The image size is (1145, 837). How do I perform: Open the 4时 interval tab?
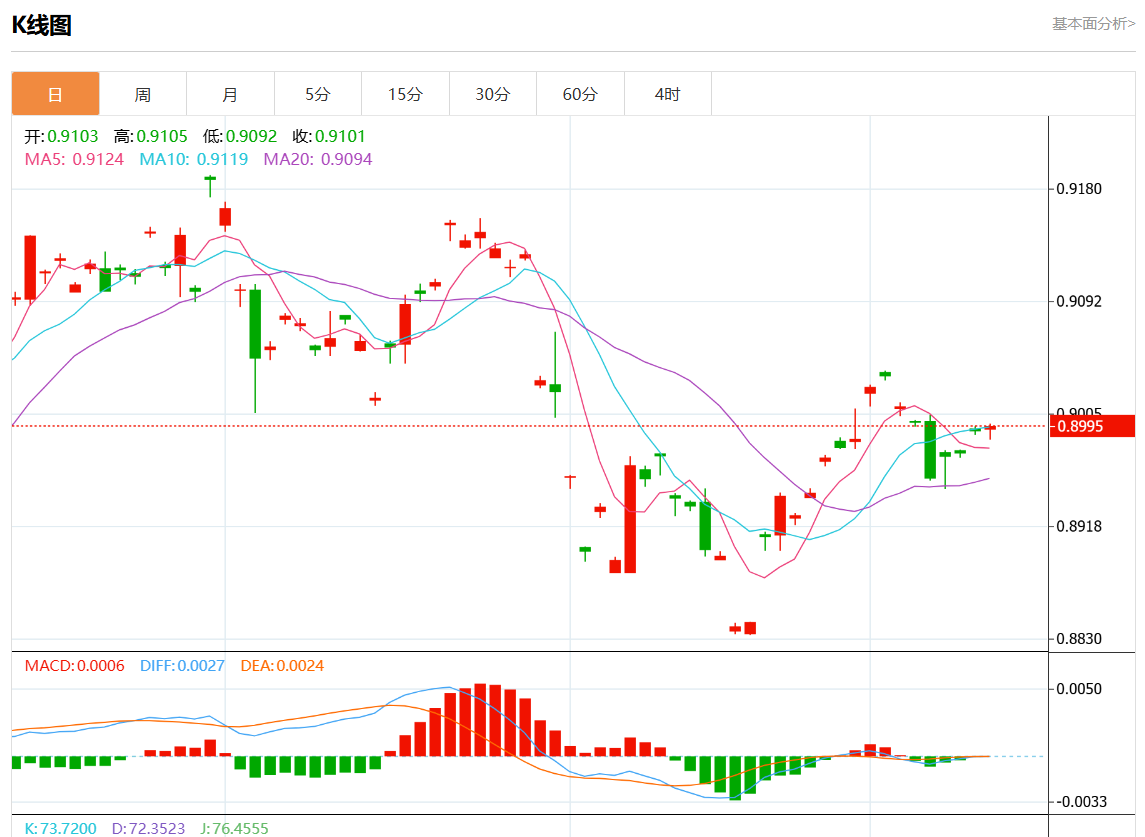[667, 93]
